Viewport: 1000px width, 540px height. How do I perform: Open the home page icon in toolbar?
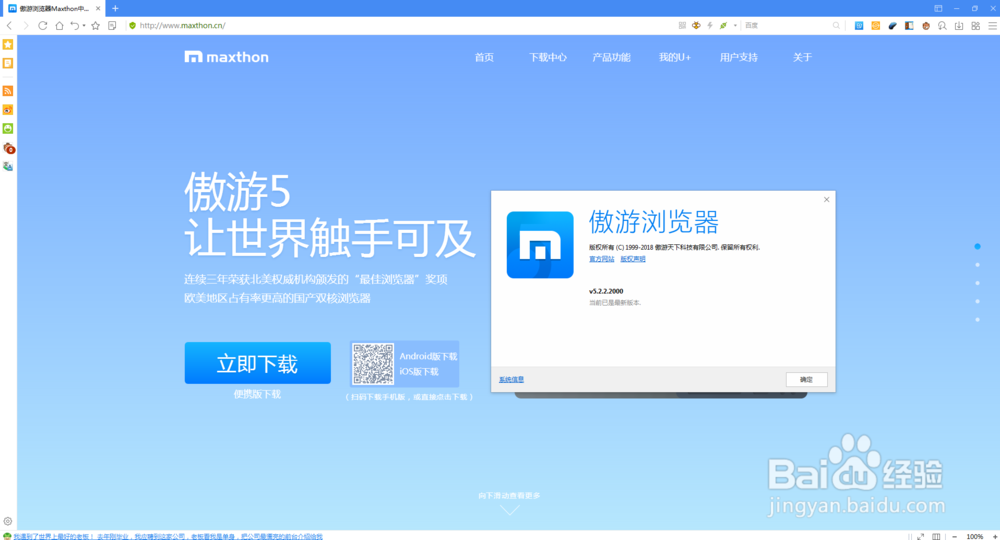click(x=59, y=26)
